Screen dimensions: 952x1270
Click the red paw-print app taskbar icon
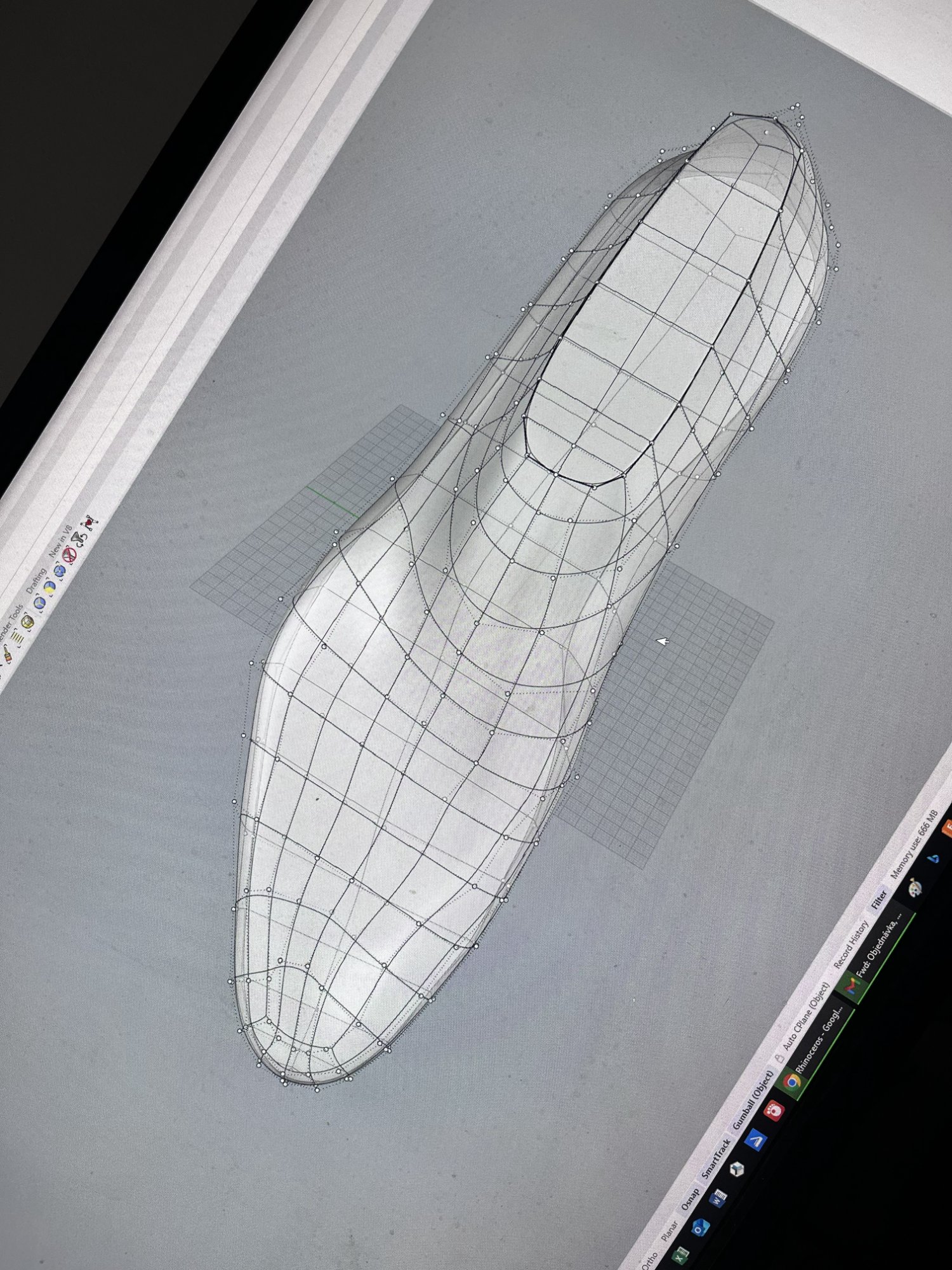tap(774, 1112)
